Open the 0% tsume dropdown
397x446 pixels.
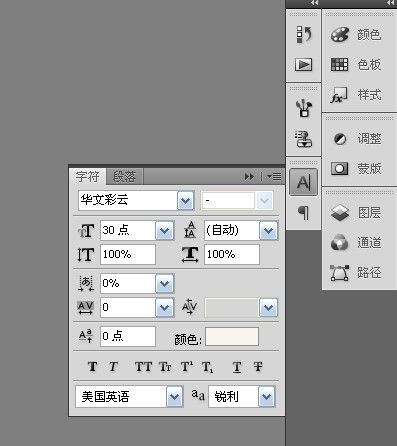click(x=165, y=284)
